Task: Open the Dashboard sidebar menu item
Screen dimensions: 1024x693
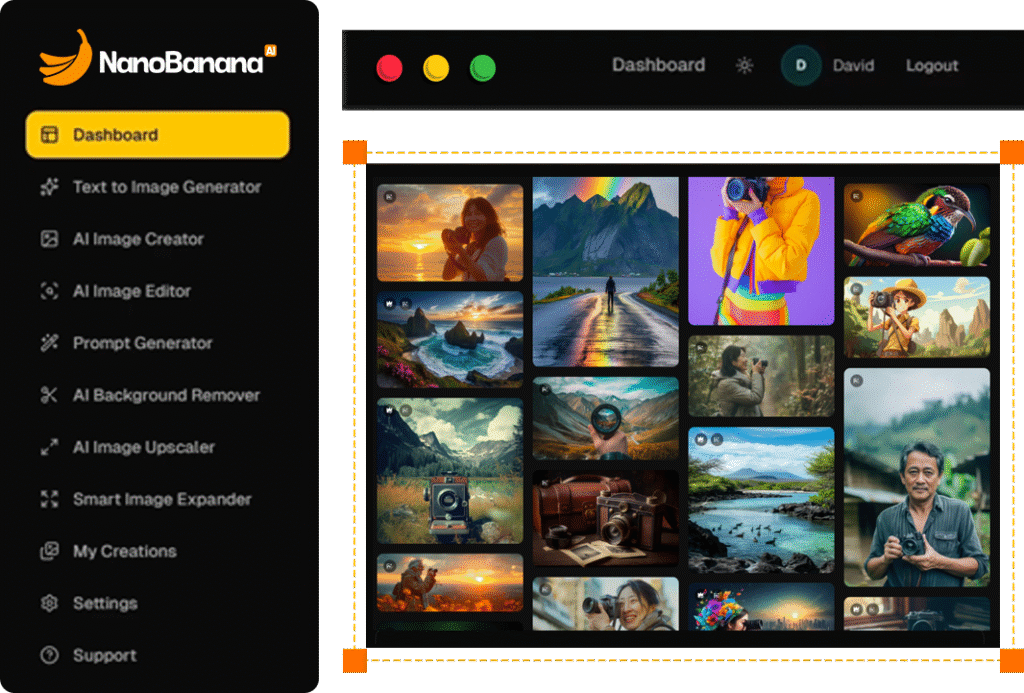Action: 157,135
